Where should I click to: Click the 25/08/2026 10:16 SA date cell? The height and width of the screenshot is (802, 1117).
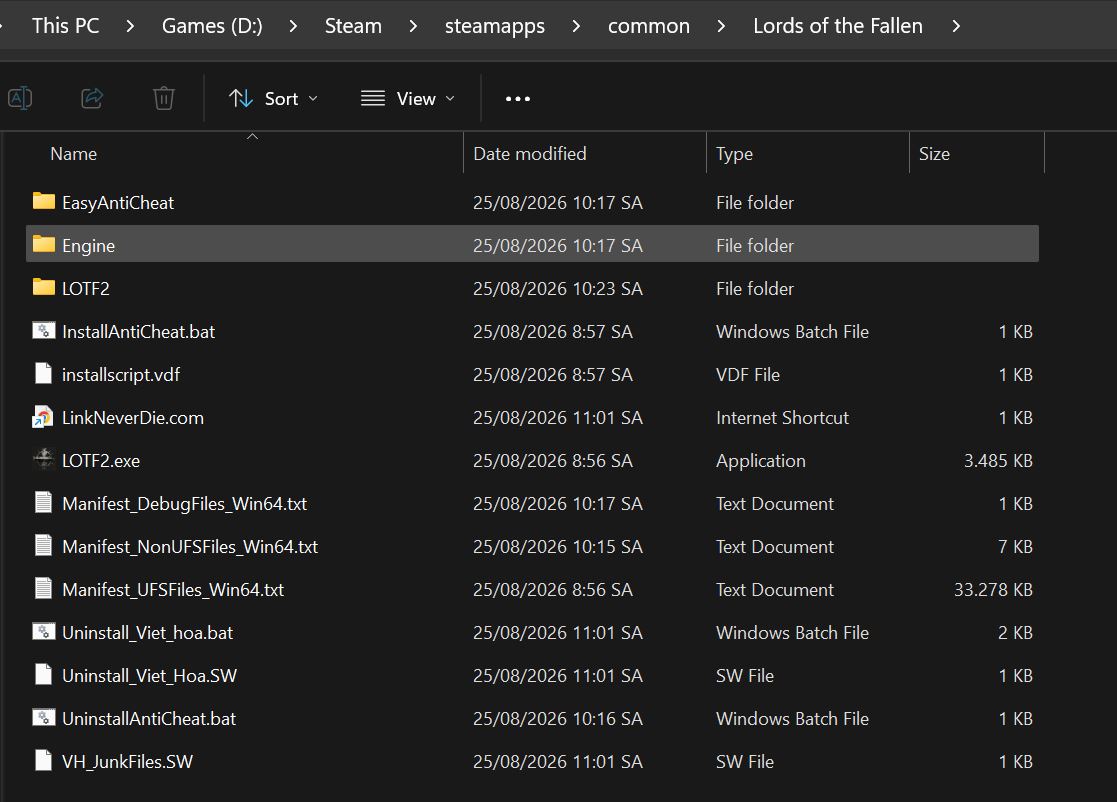pos(558,719)
